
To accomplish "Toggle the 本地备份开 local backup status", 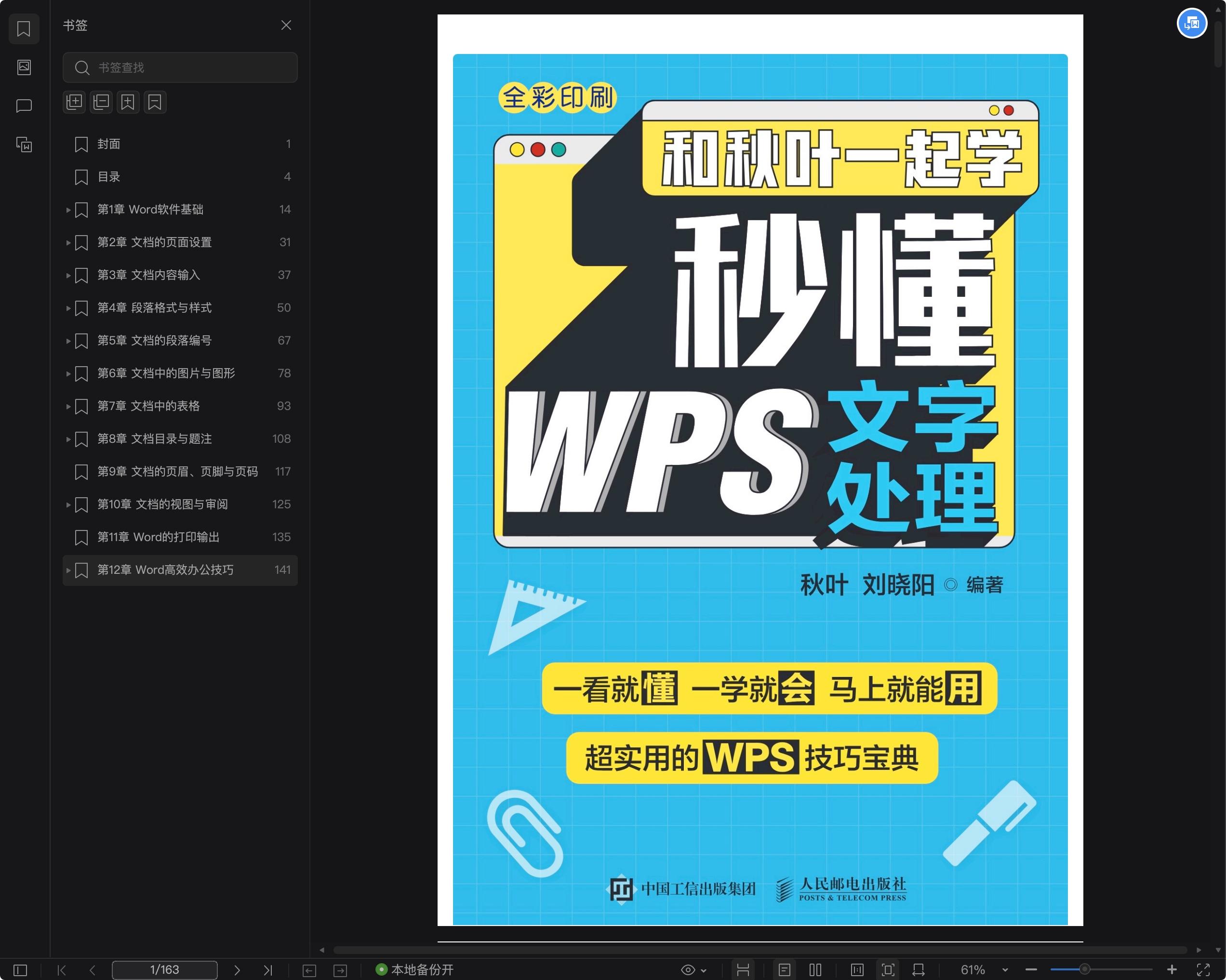I will pyautogui.click(x=414, y=970).
